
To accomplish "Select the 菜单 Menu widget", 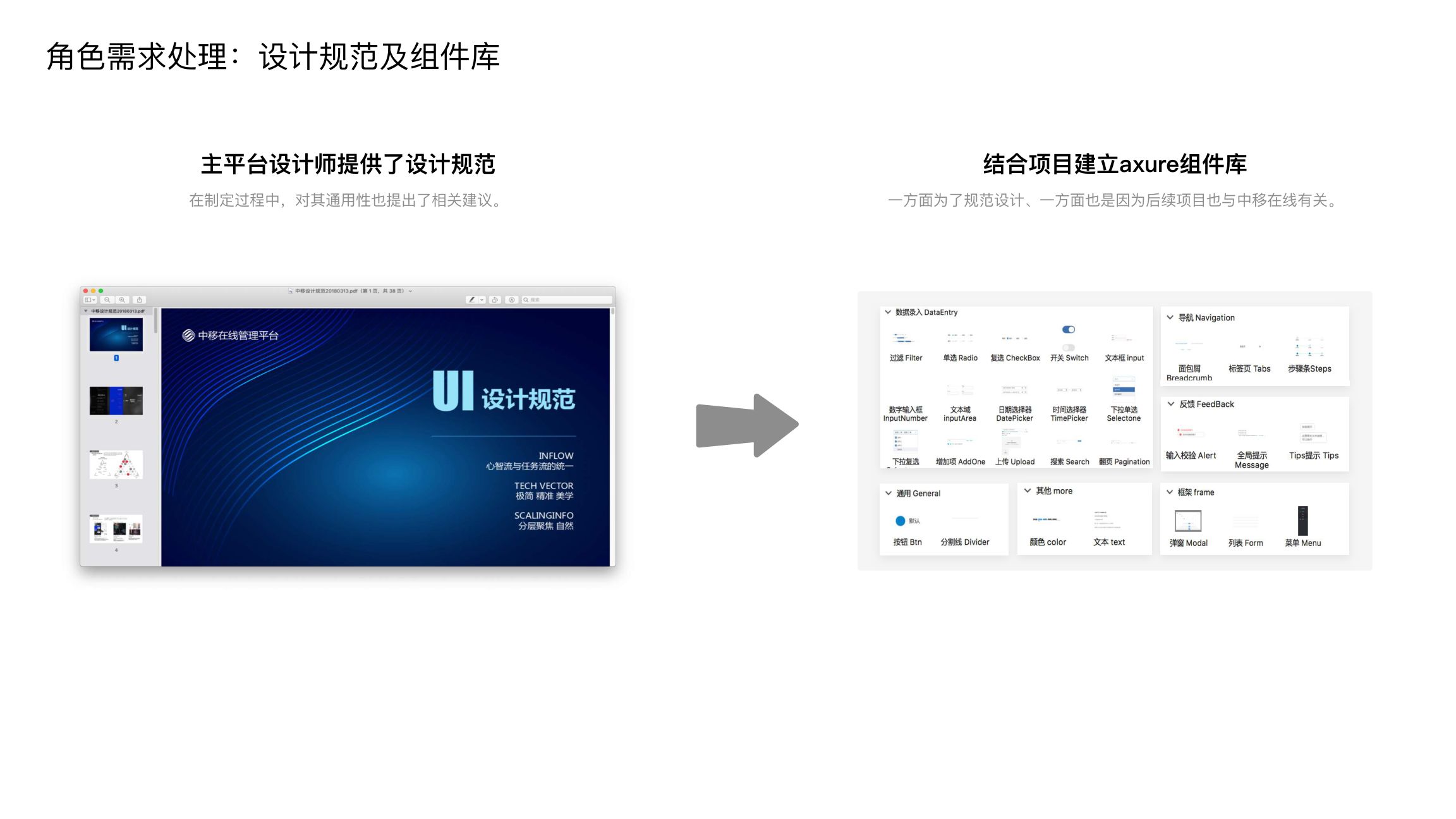I will point(1303,527).
